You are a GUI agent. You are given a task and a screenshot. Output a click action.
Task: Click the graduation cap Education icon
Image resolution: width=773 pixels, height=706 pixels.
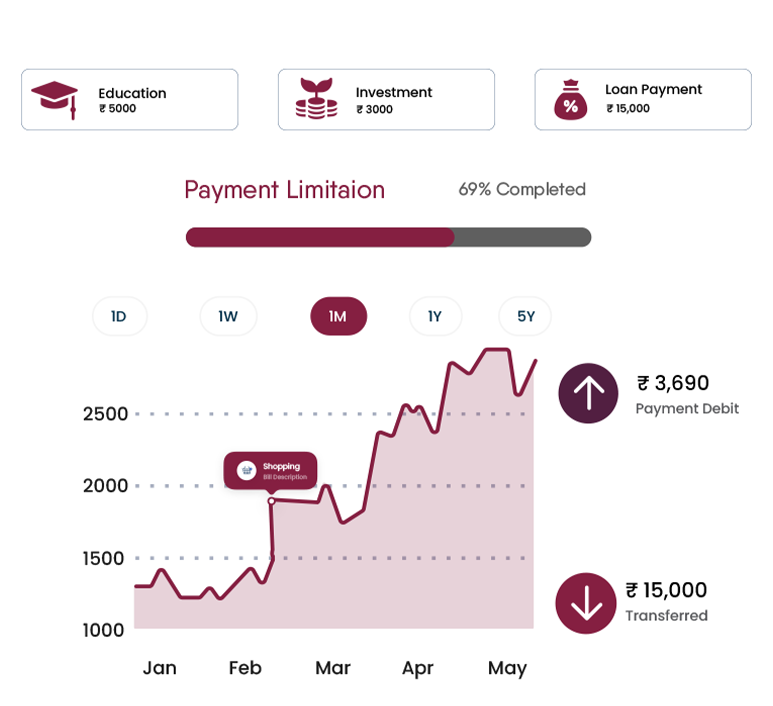54,100
